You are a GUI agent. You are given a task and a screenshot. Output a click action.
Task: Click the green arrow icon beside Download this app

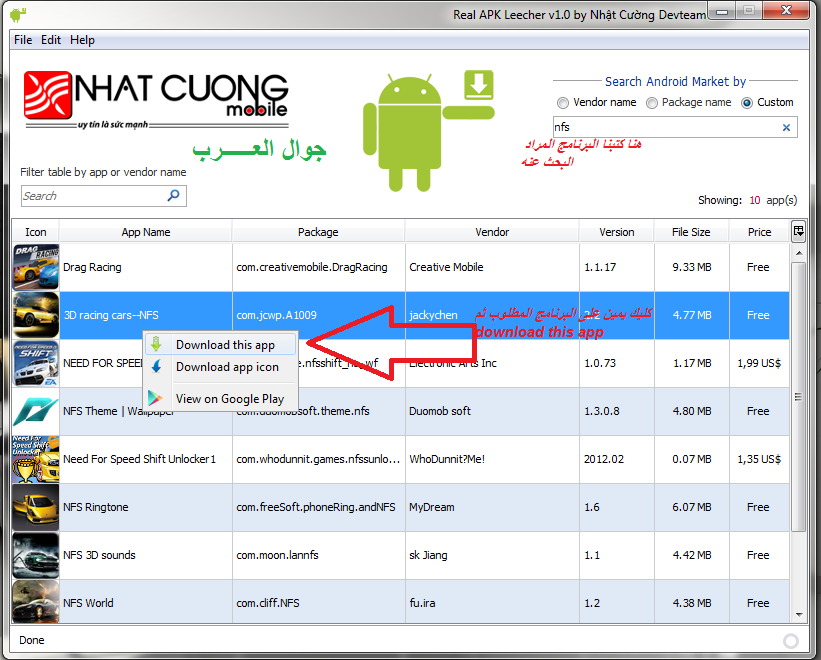[x=156, y=344]
